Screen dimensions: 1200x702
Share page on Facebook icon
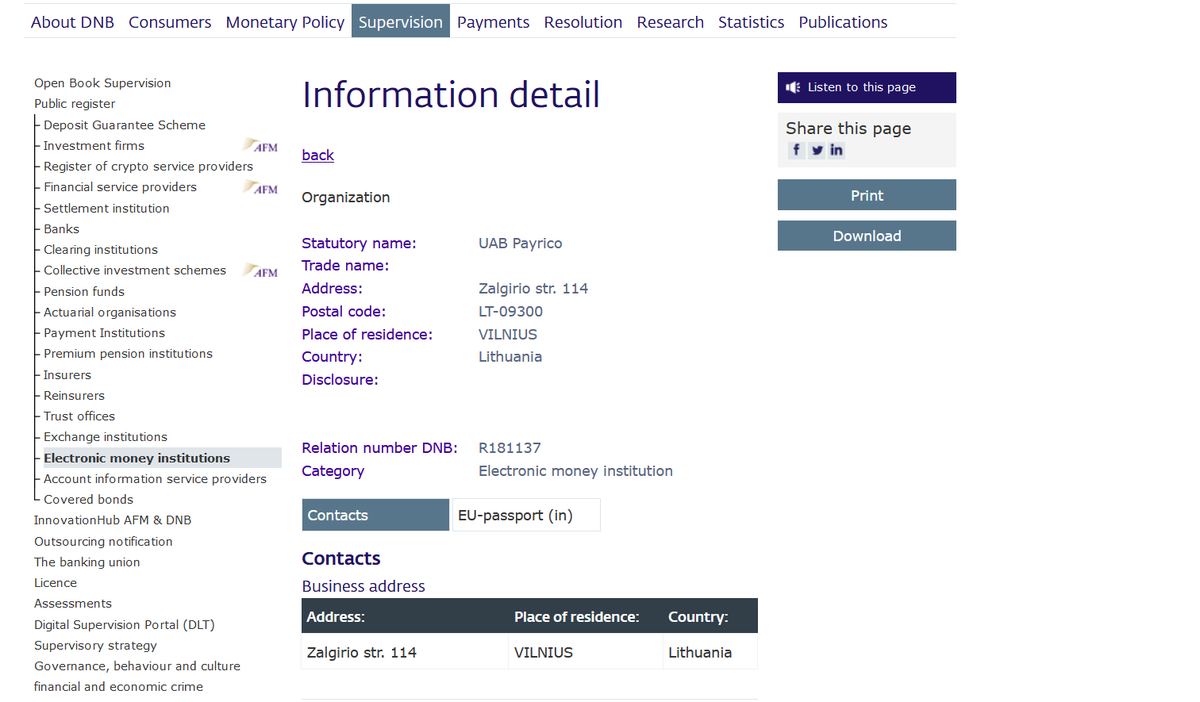pyautogui.click(x=796, y=150)
